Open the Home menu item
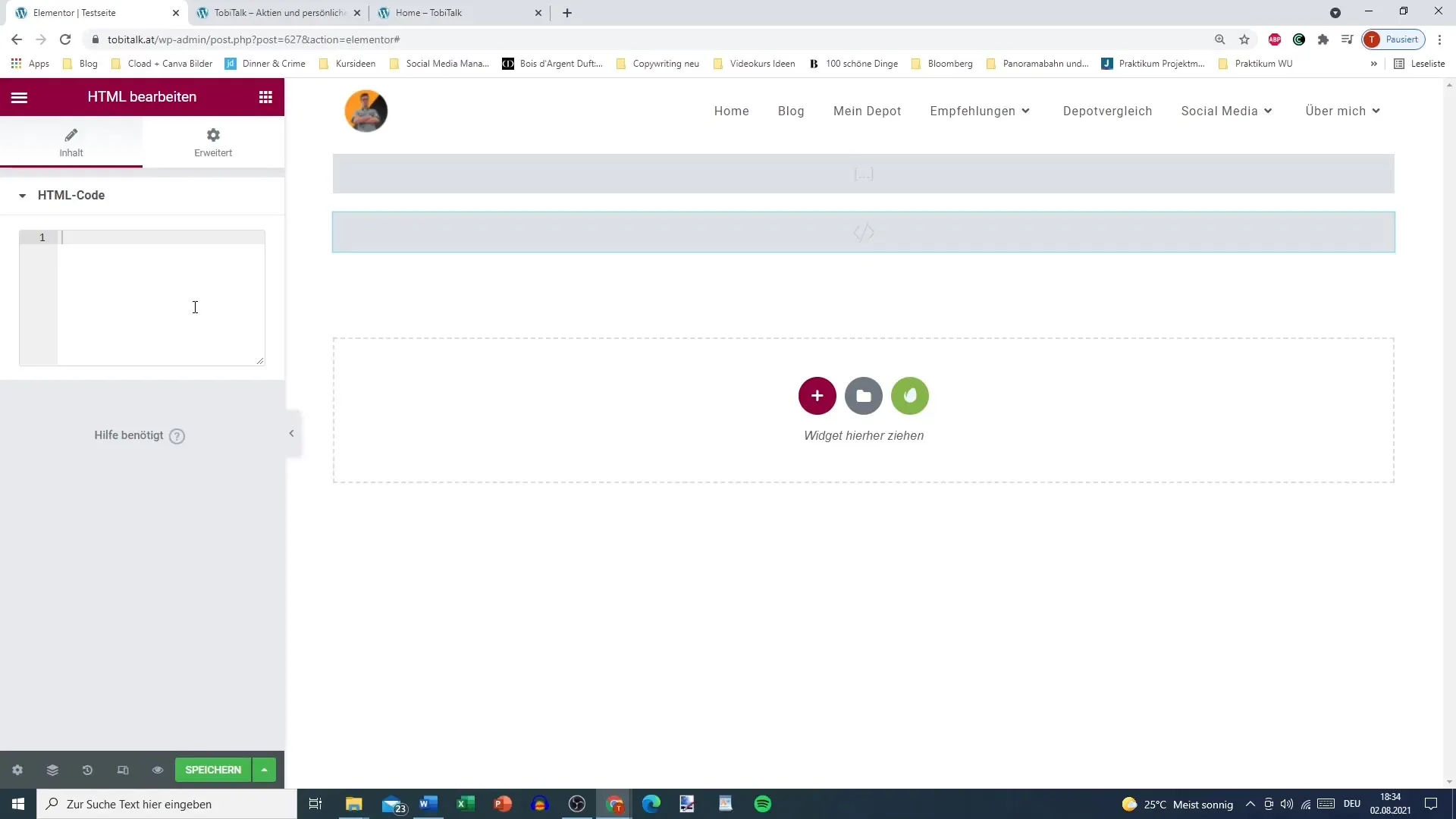1456x819 pixels. pos(732,111)
